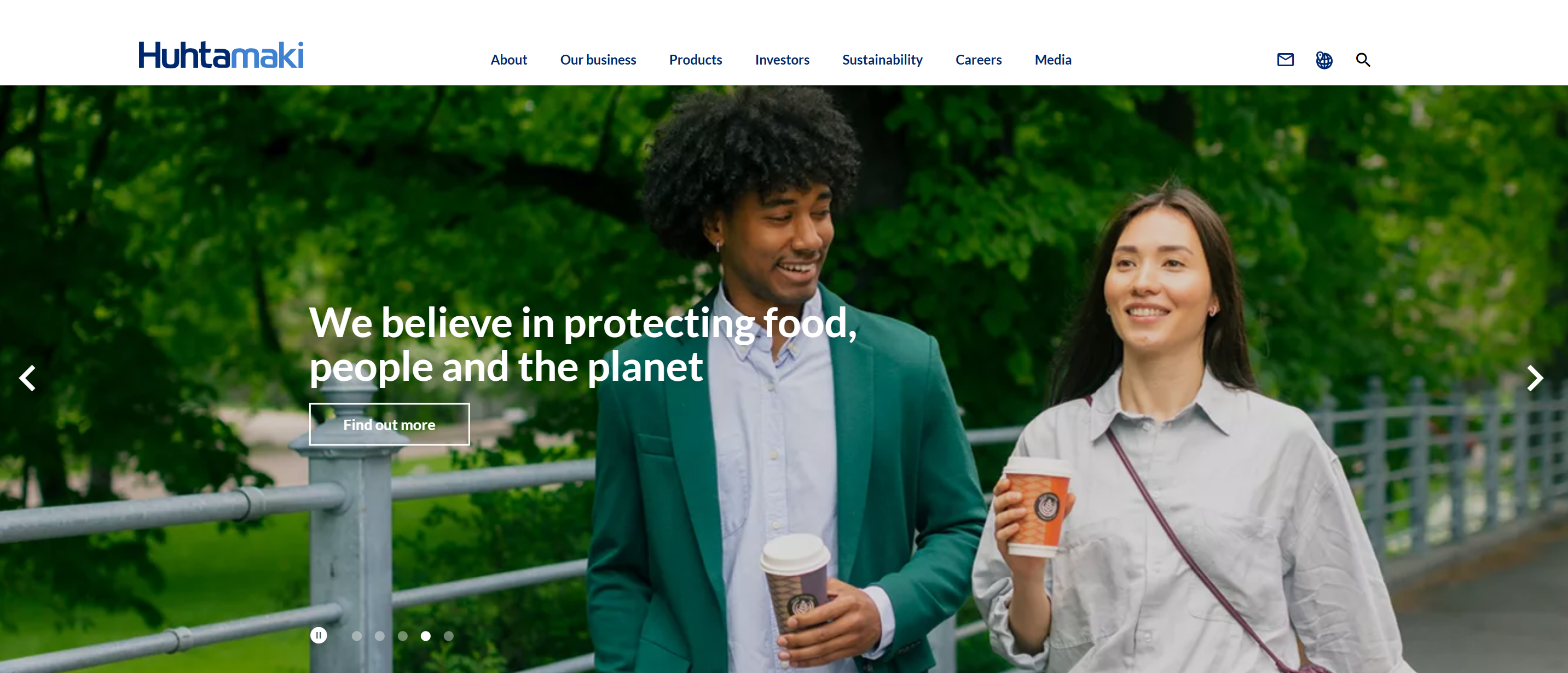
Task: Expand the Our business menu
Action: [x=598, y=60]
